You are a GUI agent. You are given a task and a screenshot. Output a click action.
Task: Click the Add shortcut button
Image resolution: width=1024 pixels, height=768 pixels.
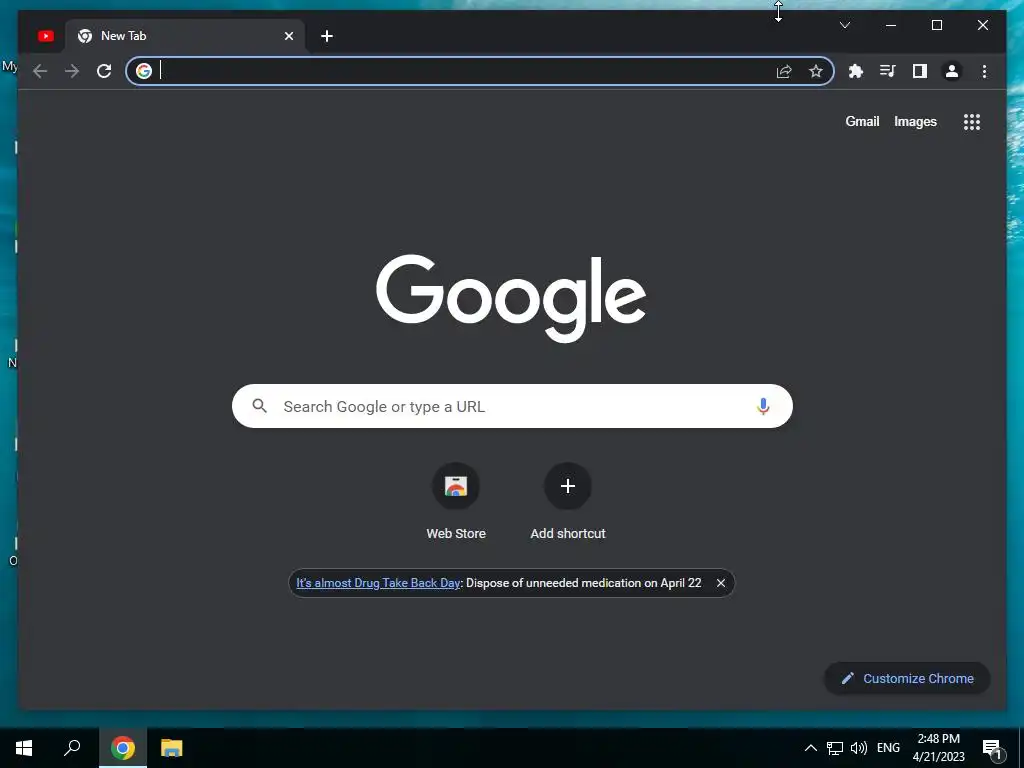tap(568, 502)
